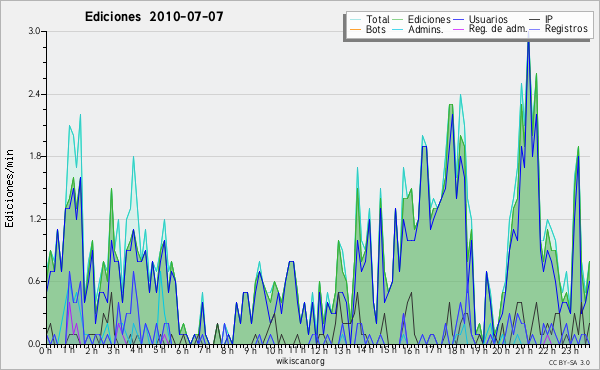Click the orange Bots legend line swatch
This screenshot has width=600, height=370.
pos(356,29)
